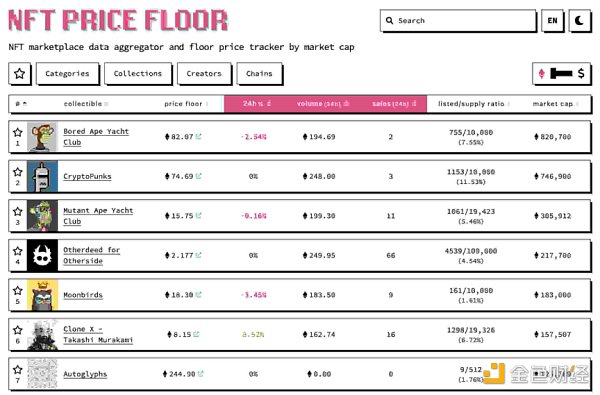Open the favorites star filter button

[x=20, y=73]
